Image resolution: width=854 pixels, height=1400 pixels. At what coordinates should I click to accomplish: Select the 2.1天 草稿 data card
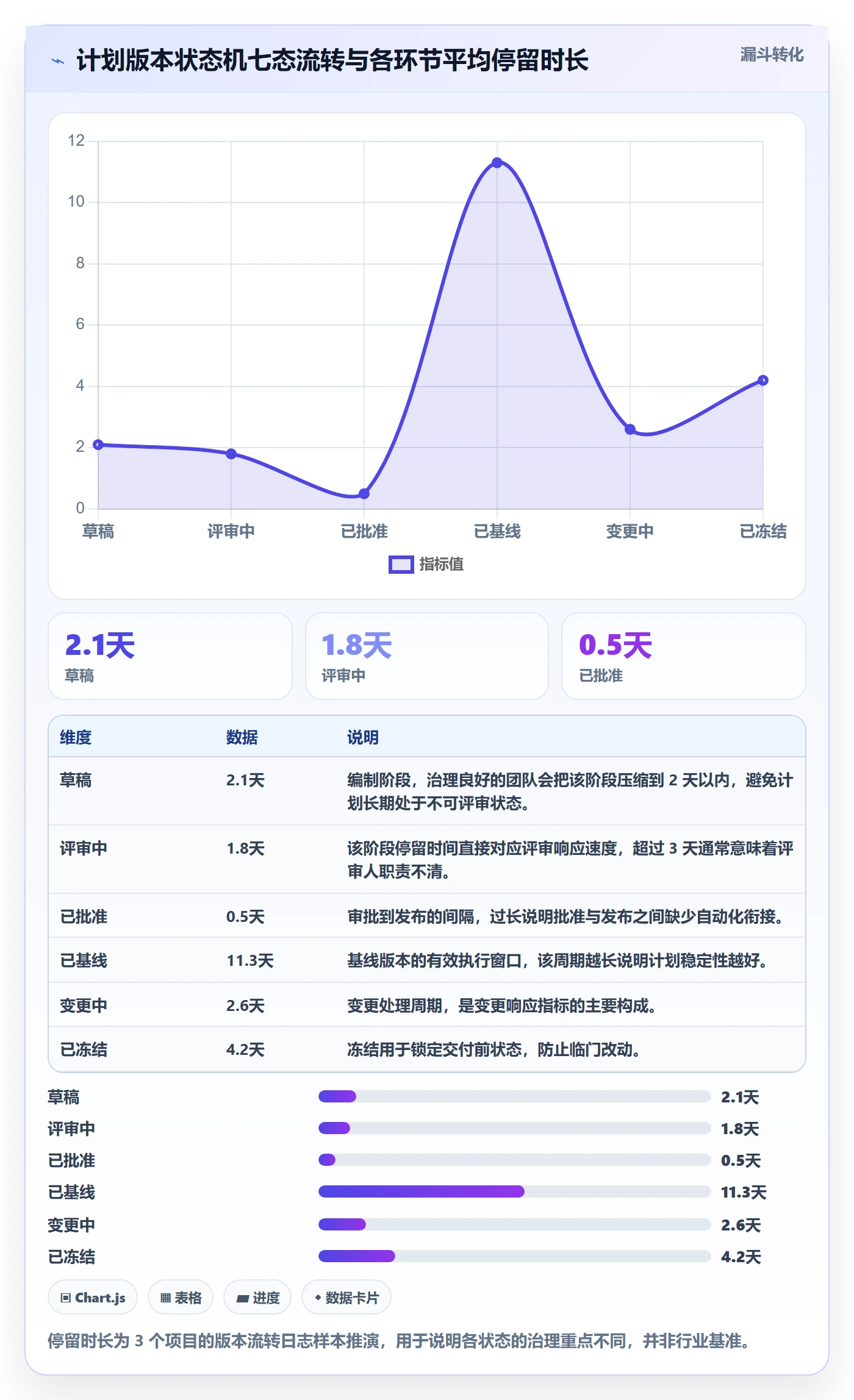click(170, 656)
